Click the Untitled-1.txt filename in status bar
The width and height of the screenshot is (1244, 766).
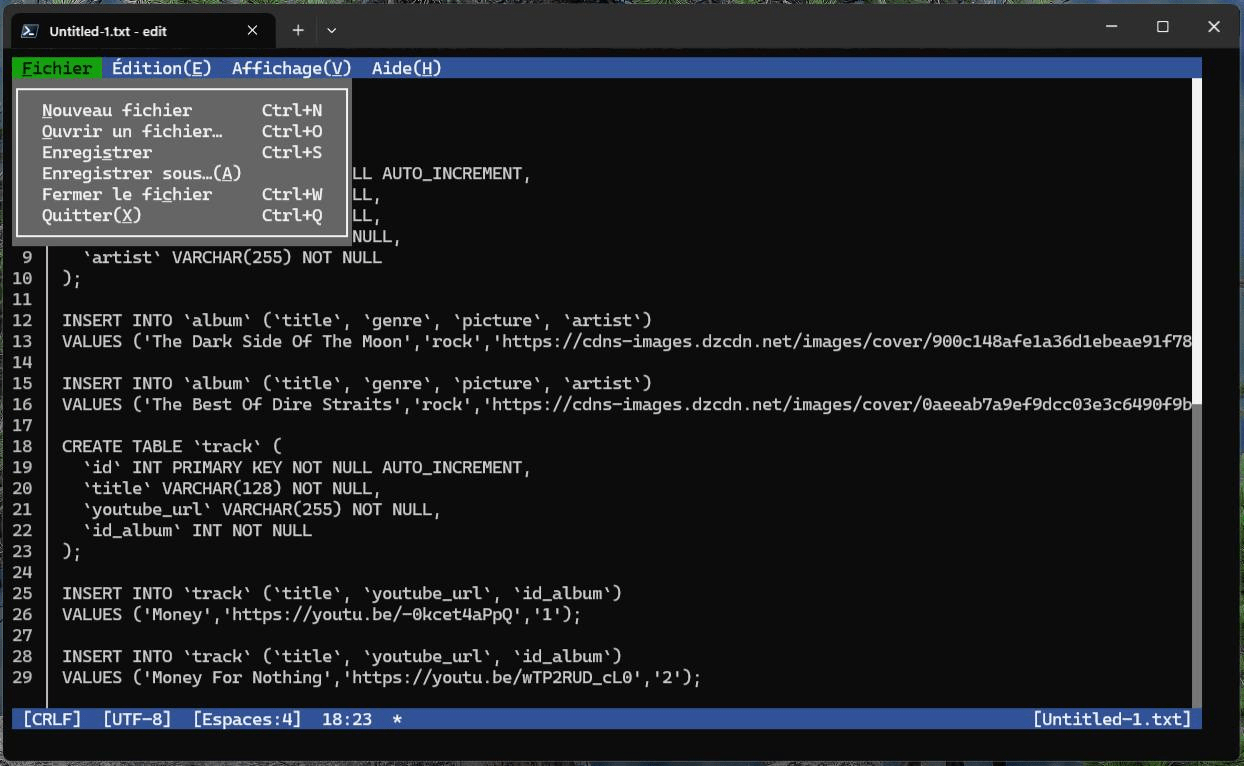coord(1111,719)
